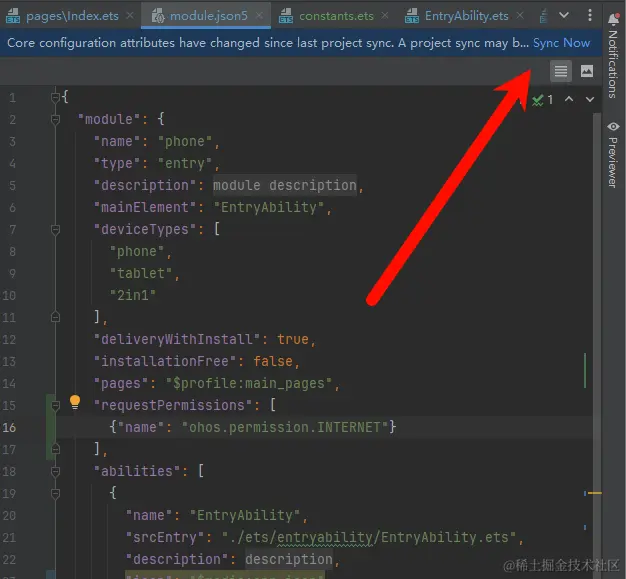Close the constants.ets tab

[x=384, y=16]
